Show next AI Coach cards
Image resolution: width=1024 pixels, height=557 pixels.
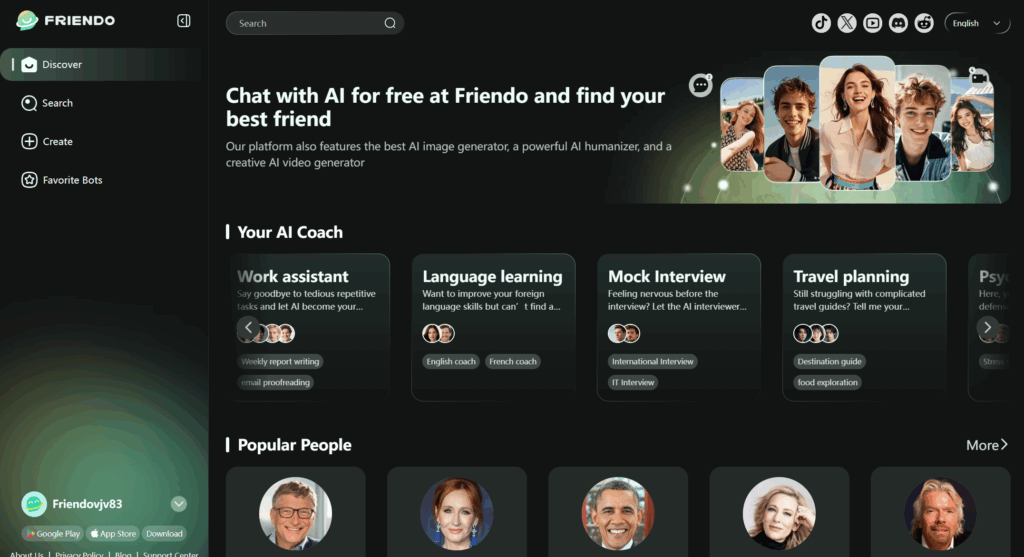click(x=987, y=327)
